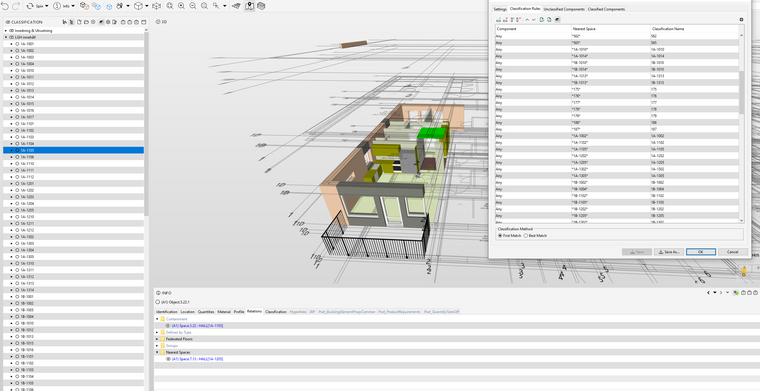This screenshot has height=391, width=760.
Task: Click the map pin footprint icon
Action: click(x=249, y=6)
